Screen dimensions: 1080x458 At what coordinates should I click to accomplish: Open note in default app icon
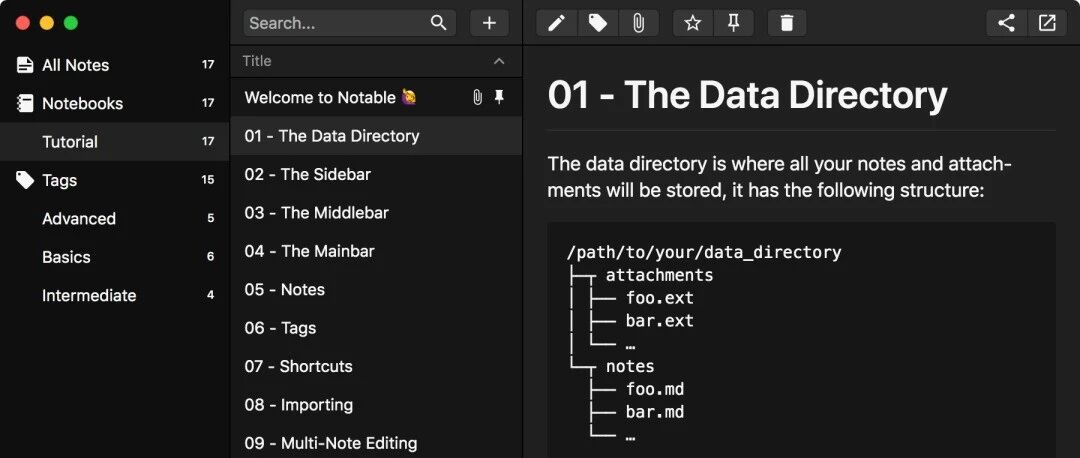pos(1047,23)
